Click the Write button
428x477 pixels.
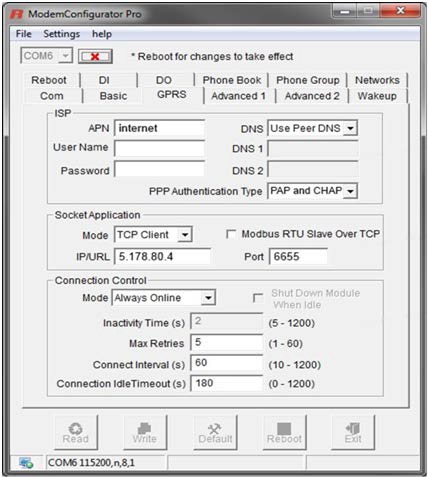[145, 432]
